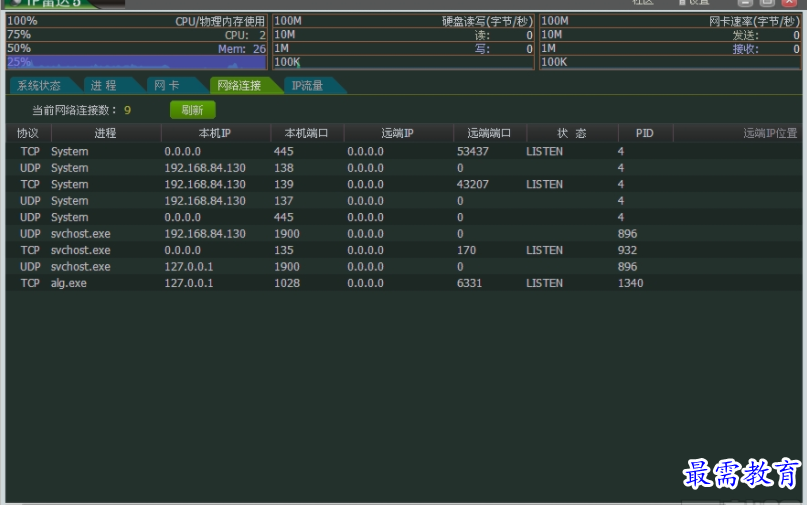Click LISTEN in the port 139 row
Viewport: 807px width, 505px height.
pyautogui.click(x=545, y=184)
